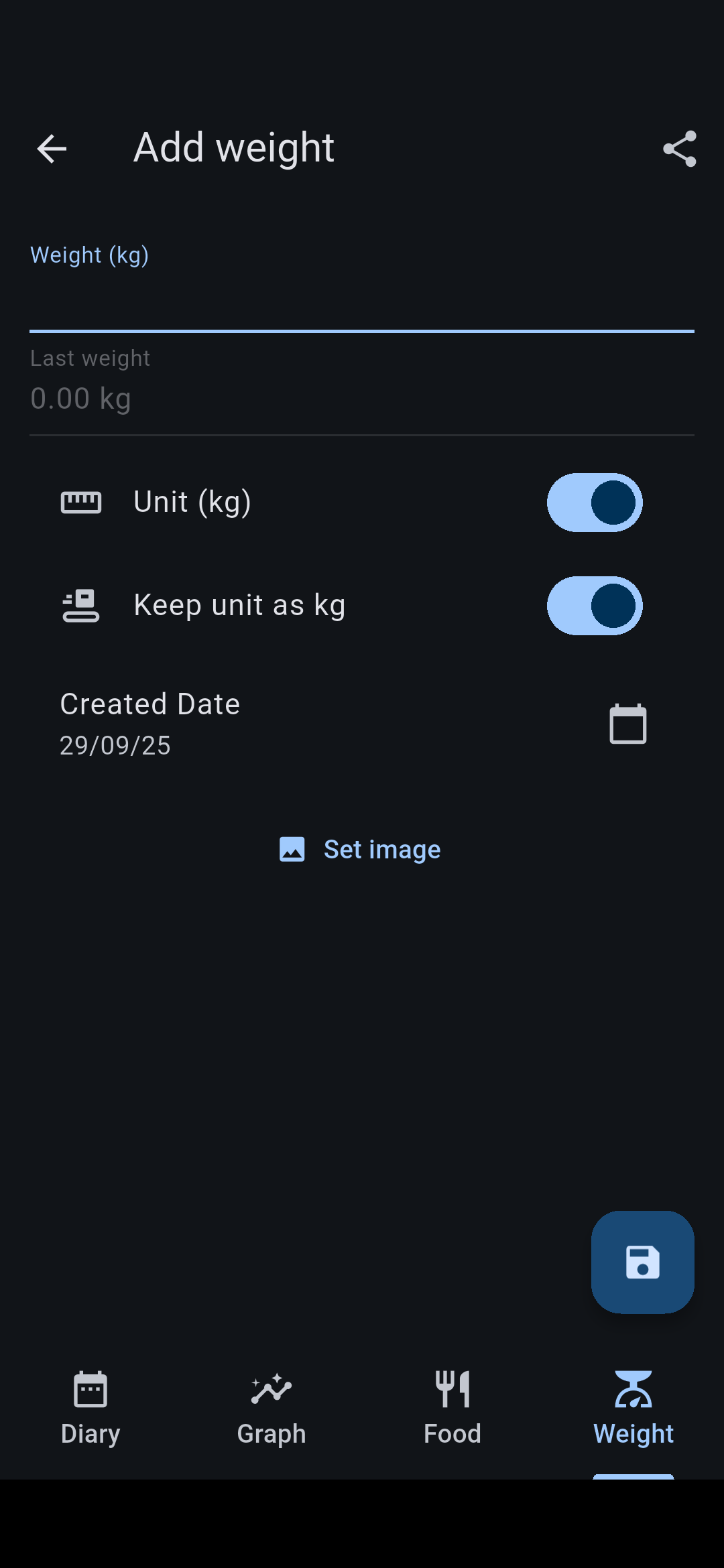This screenshot has width=724, height=1568.
Task: Click the image icon beside Set image
Action: tap(292, 849)
